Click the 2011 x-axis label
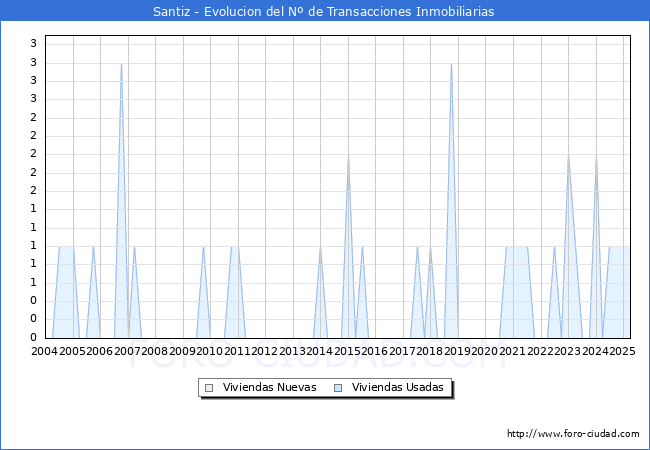 (x=237, y=351)
